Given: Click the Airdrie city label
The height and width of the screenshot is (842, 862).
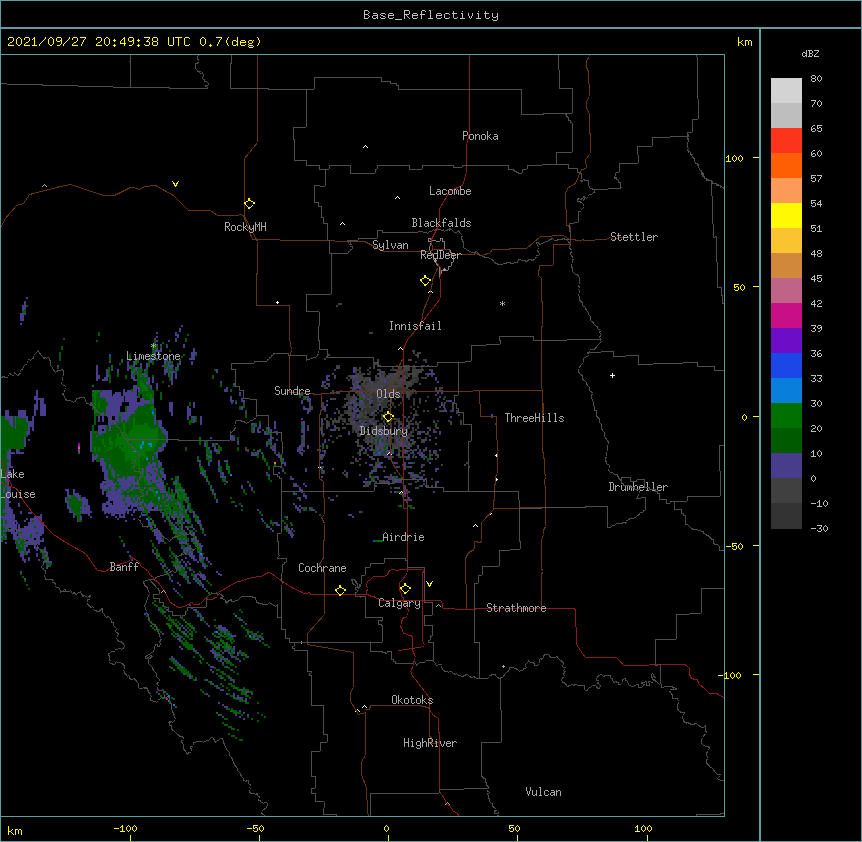Looking at the screenshot, I should coord(403,537).
